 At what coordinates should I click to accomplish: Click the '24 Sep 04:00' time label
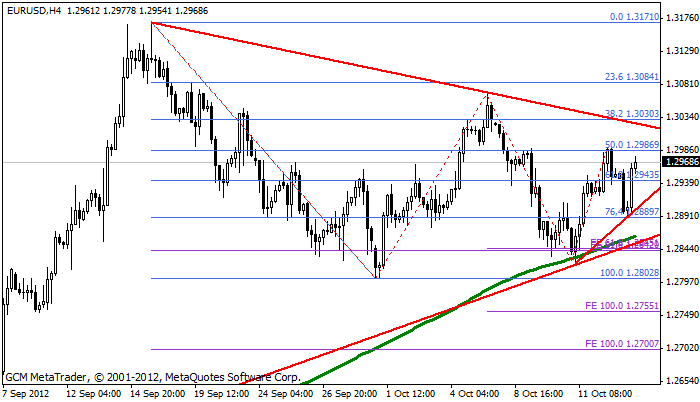(x=286, y=394)
